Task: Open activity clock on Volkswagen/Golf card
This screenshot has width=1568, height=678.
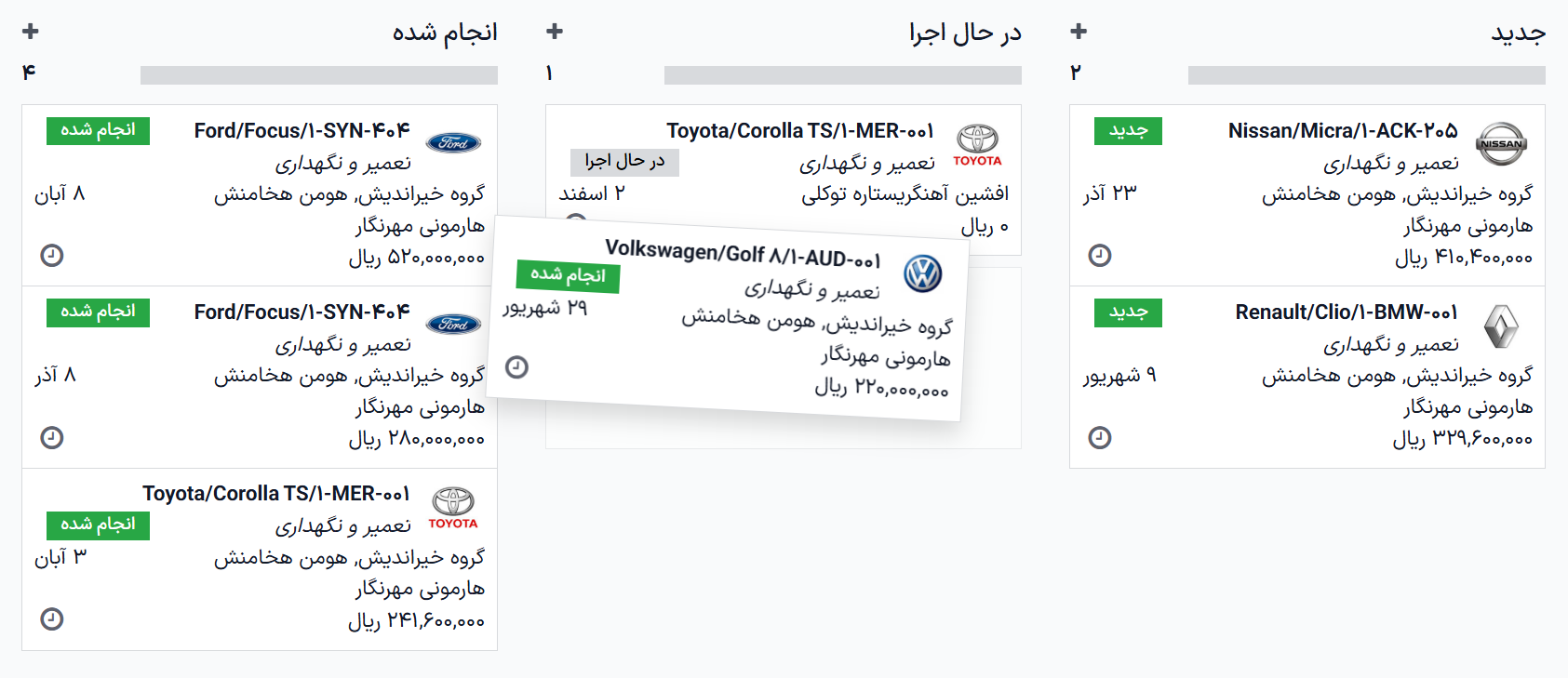Action: click(516, 367)
